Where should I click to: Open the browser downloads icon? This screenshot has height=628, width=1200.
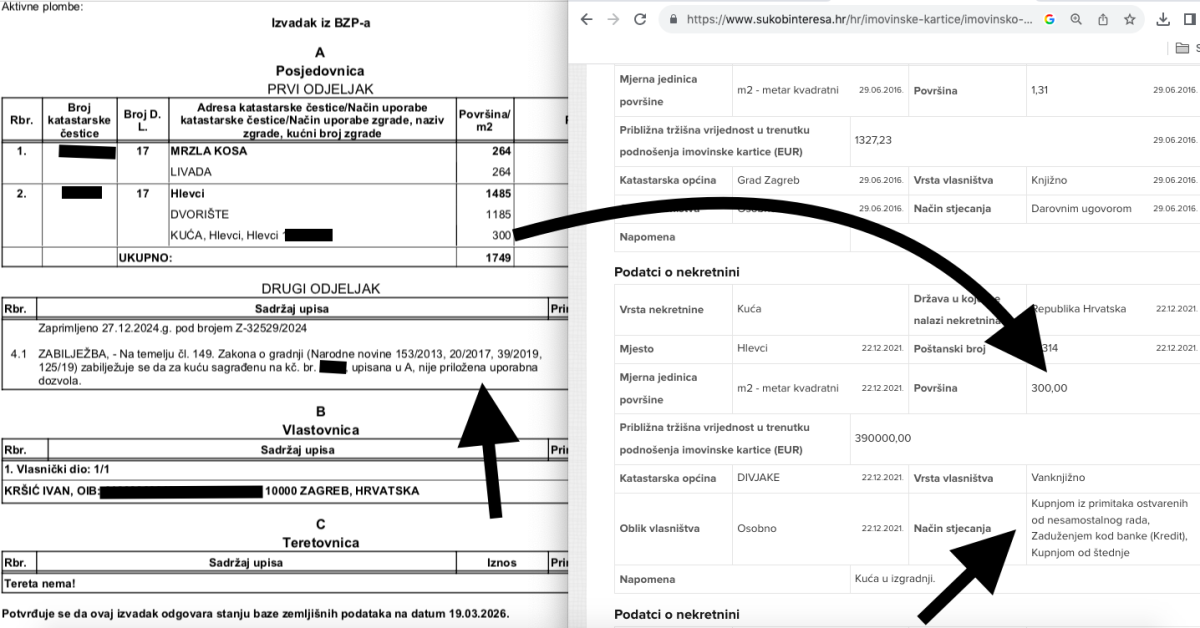tap(1164, 19)
